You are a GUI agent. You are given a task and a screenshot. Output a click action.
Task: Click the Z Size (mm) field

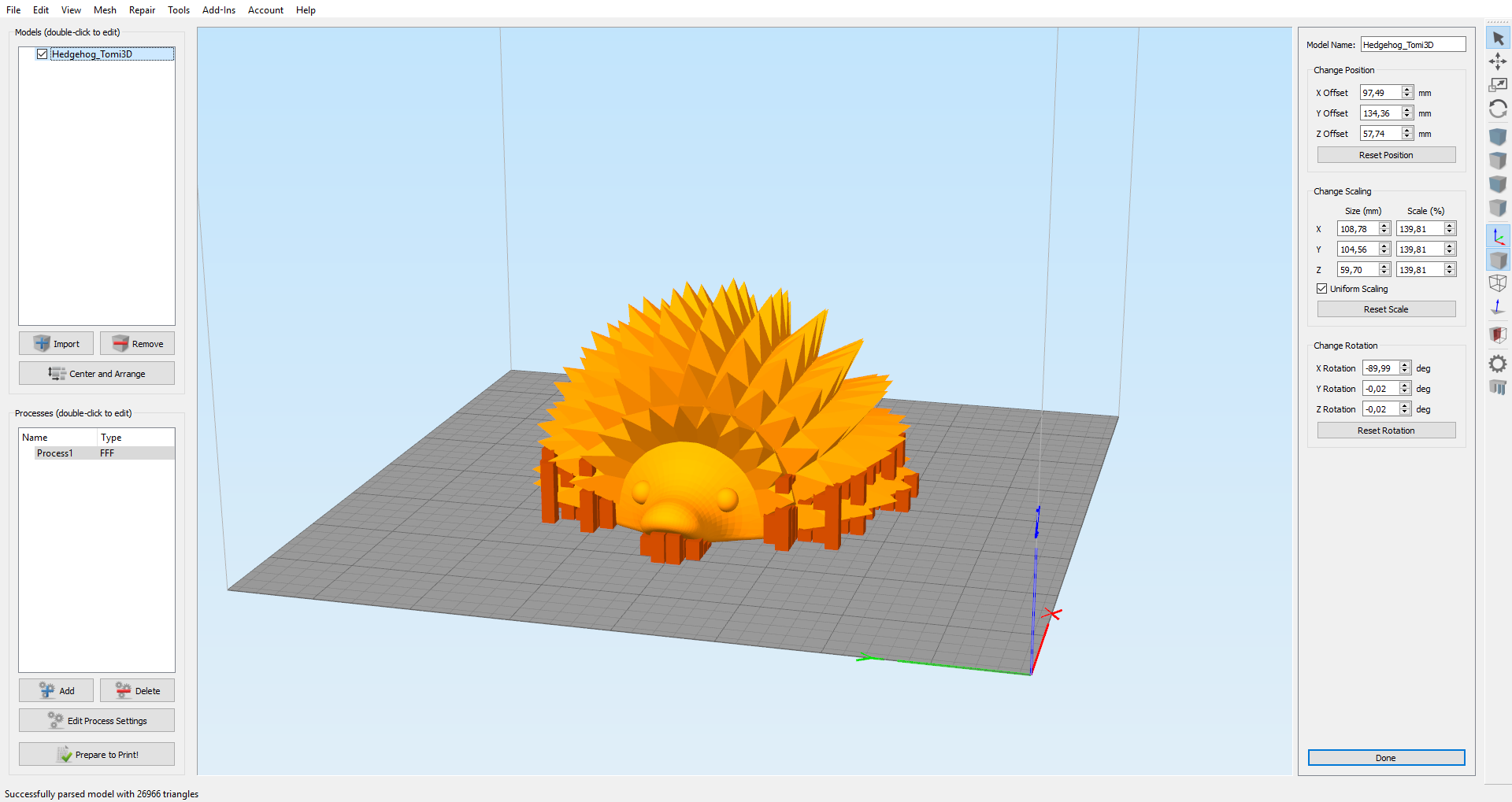tap(1358, 270)
